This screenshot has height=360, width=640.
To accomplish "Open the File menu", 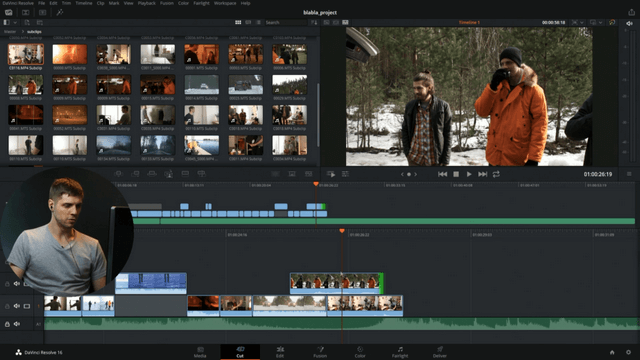I will point(42,3).
